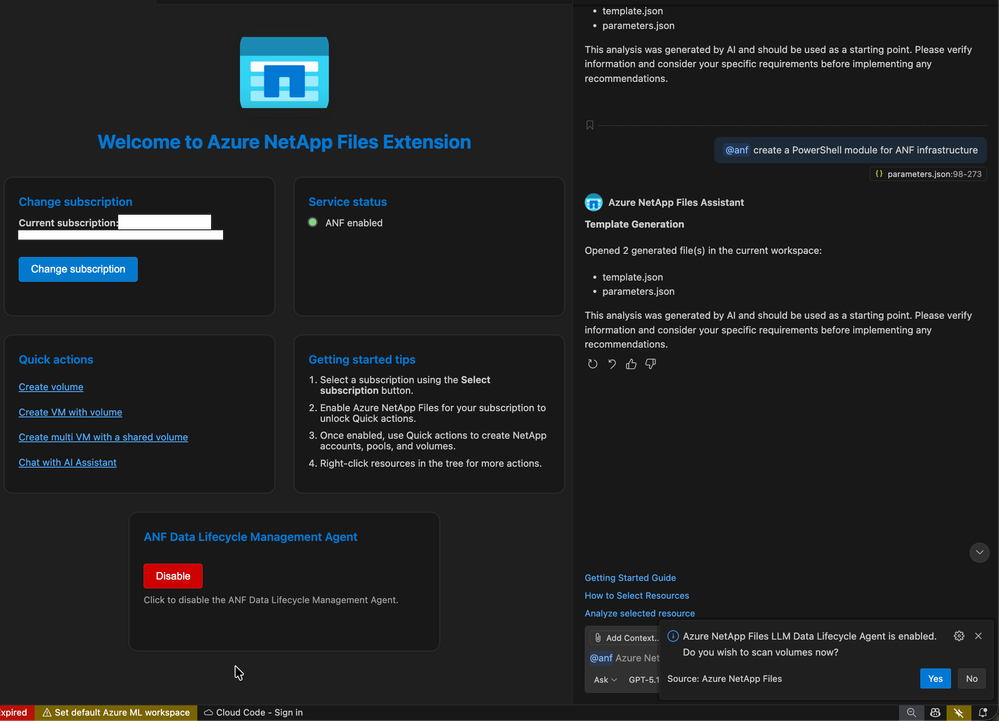
Task: Click the Azure NetApp Files logo
Action: coord(284,72)
